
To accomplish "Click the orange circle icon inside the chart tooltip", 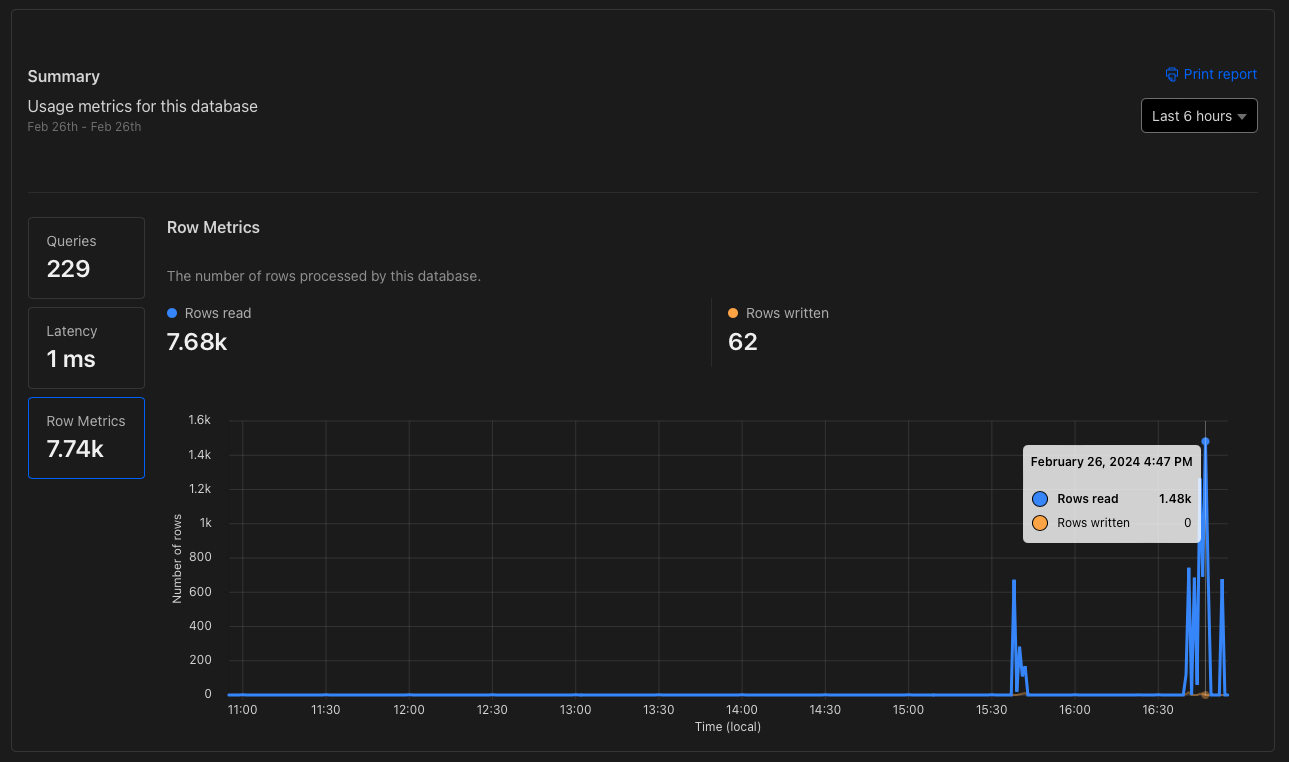I will point(1040,522).
